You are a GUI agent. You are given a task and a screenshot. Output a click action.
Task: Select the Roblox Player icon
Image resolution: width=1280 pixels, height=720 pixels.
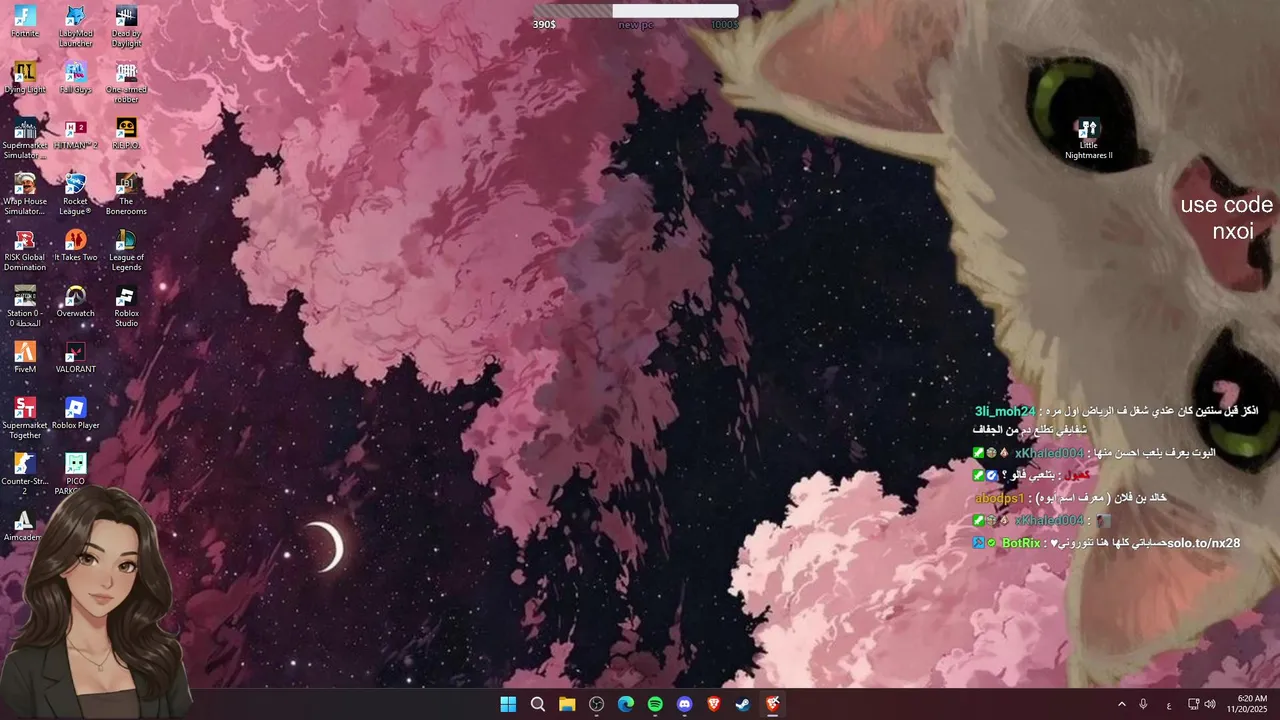76,414
